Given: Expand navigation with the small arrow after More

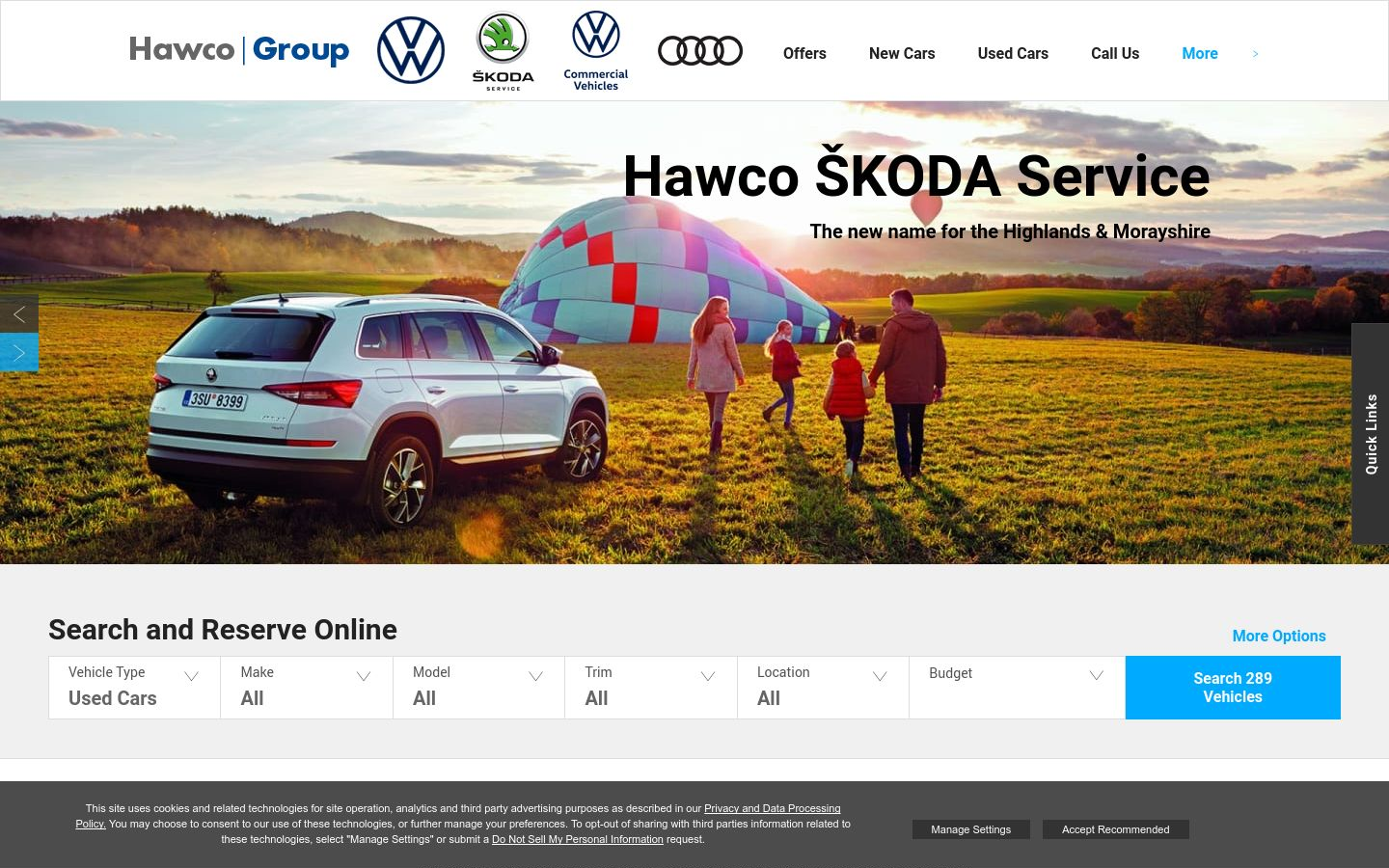Looking at the screenshot, I should pos(1255,54).
